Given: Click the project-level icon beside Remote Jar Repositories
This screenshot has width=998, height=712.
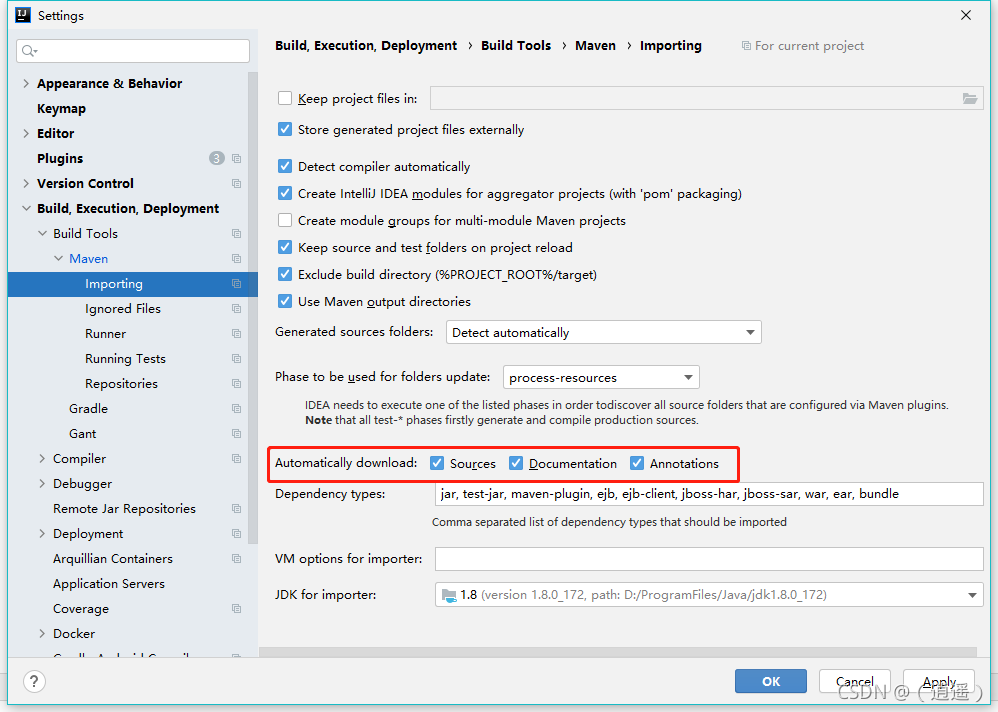Looking at the screenshot, I should point(237,509).
